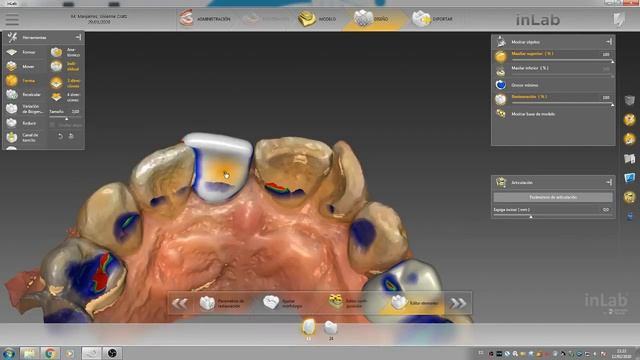
Task: Open the Ajustar morfología step
Action: pos(283,303)
